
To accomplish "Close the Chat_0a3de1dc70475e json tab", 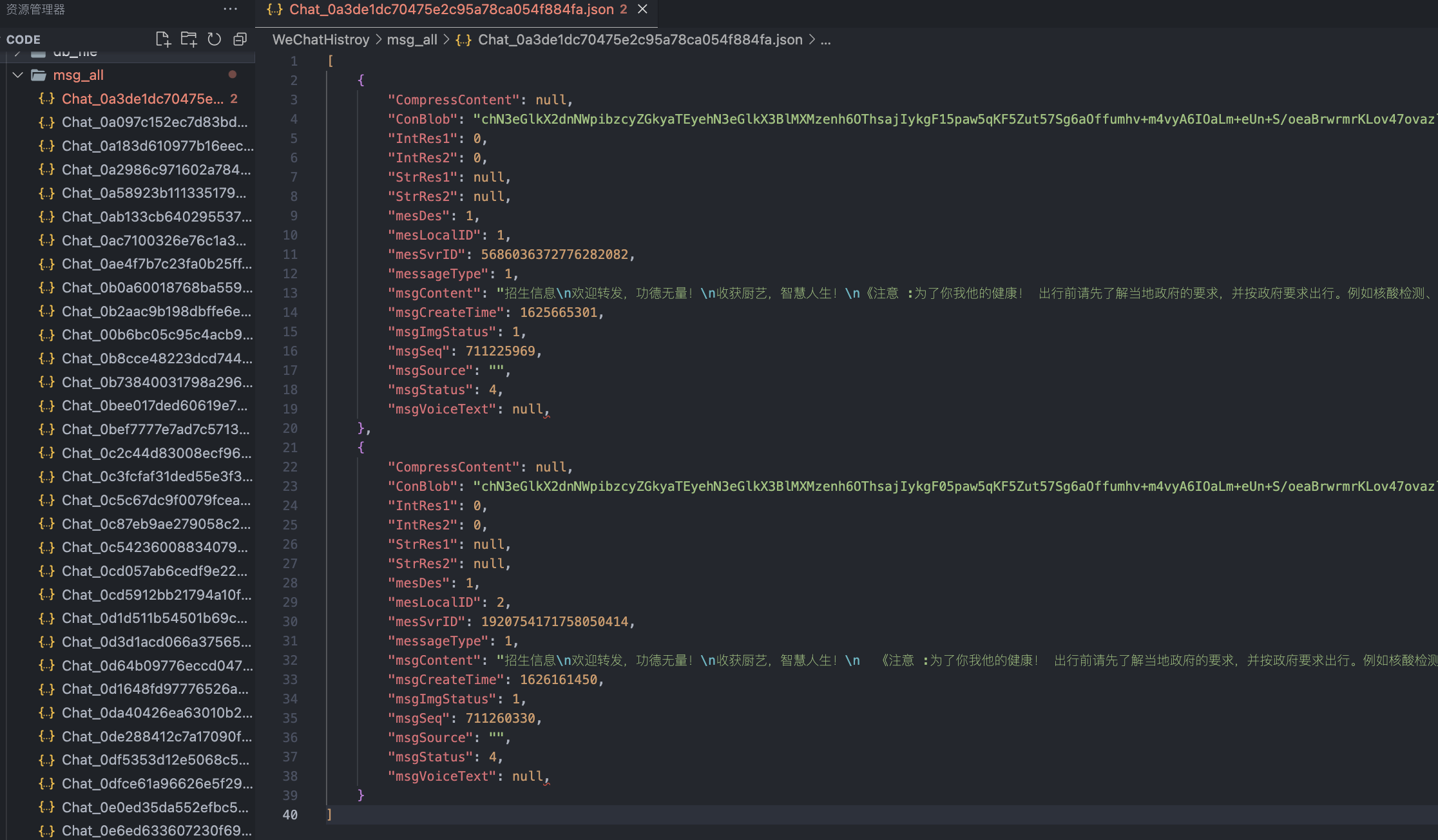I will click(642, 9).
